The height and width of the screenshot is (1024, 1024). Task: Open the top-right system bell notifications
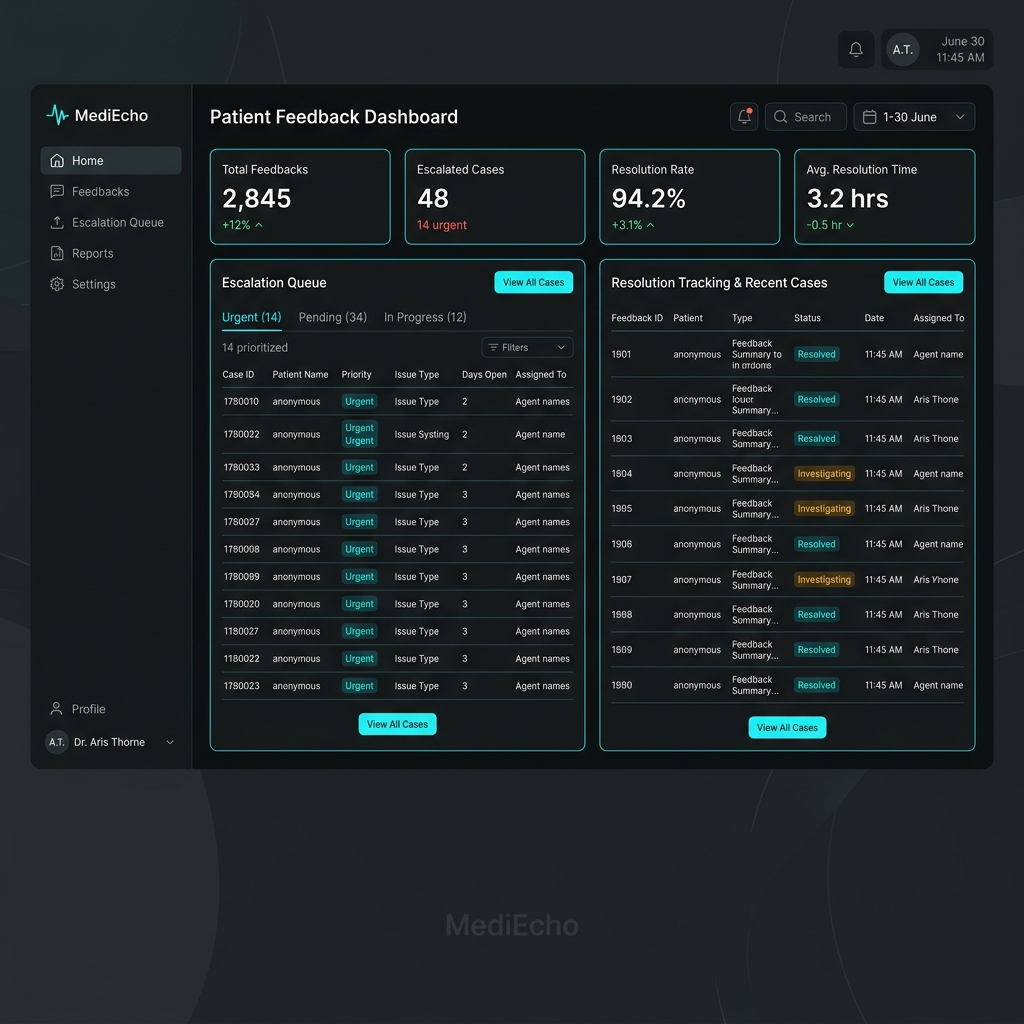click(x=856, y=50)
